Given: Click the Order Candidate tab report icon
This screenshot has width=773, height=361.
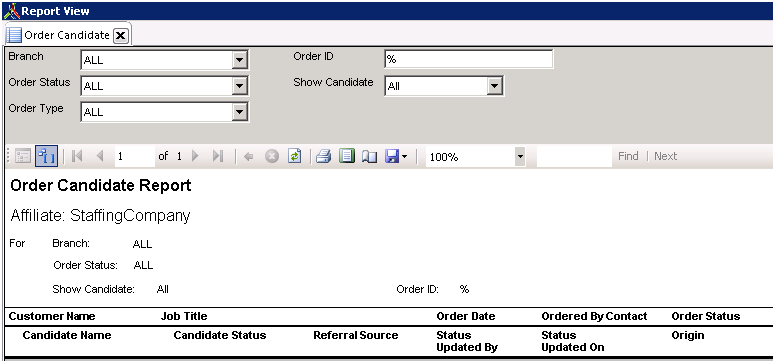Looking at the screenshot, I should [x=14, y=35].
